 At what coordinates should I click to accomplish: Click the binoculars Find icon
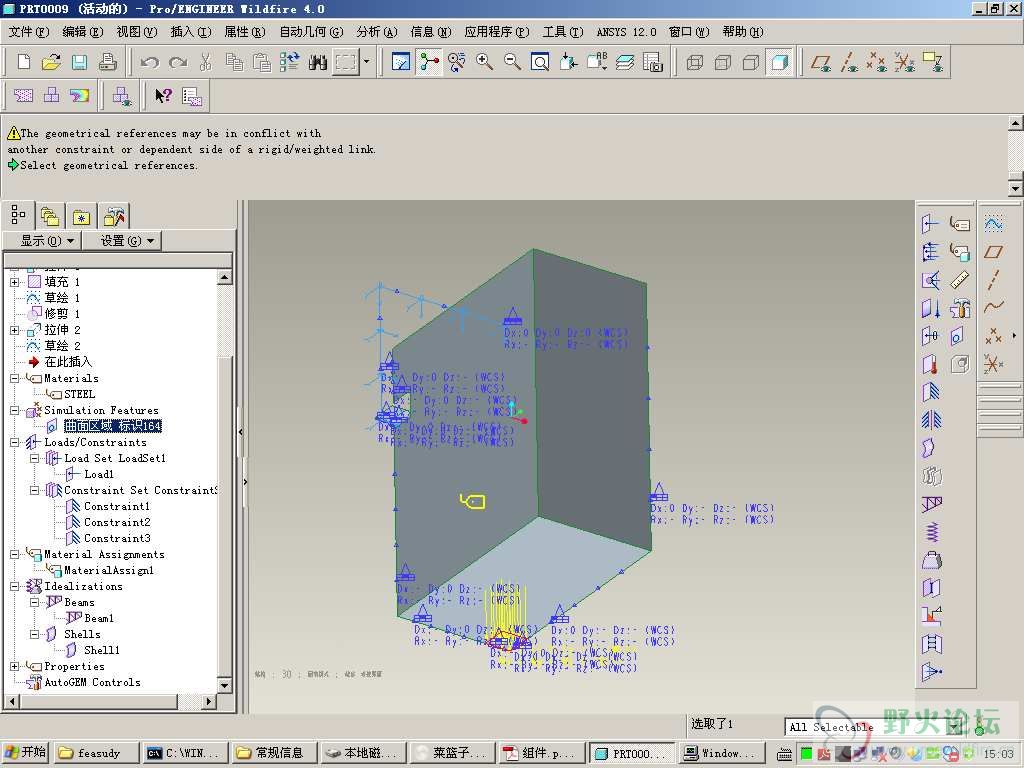pyautogui.click(x=318, y=62)
